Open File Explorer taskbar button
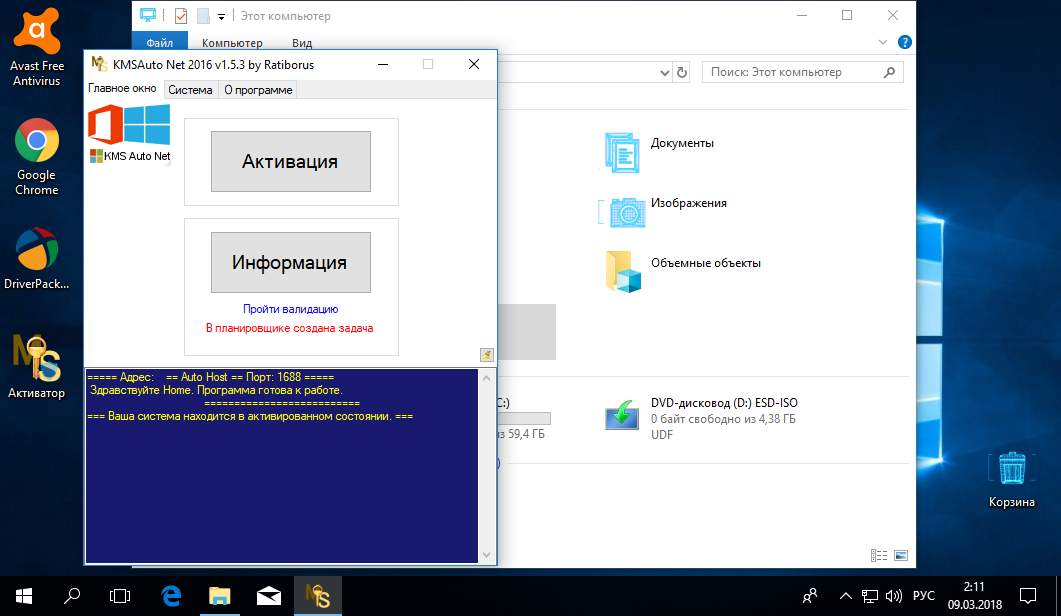Screen dimensions: 1061x616 coord(219,596)
